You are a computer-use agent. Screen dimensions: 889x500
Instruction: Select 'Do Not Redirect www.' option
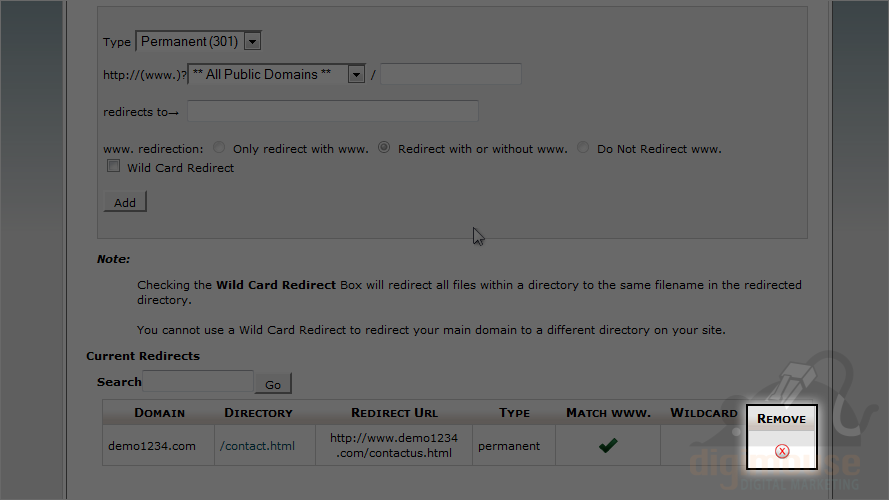[583, 148]
